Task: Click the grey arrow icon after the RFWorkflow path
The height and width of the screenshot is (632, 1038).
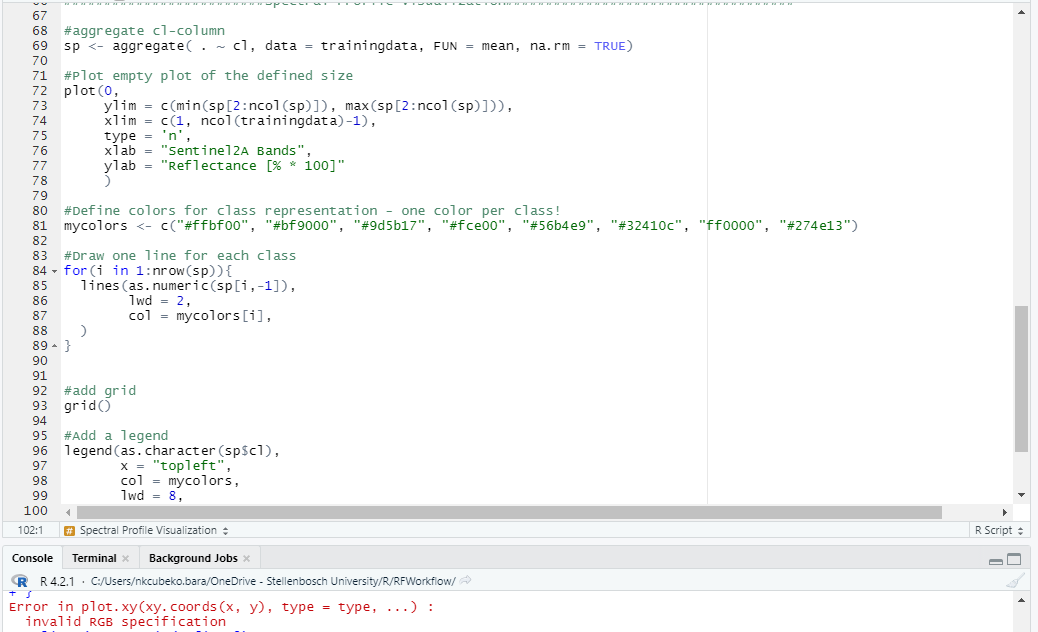Action: (x=467, y=580)
